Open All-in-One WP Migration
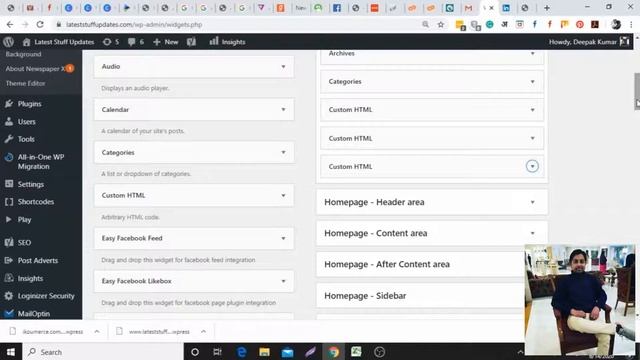The height and width of the screenshot is (360, 640). point(40,162)
